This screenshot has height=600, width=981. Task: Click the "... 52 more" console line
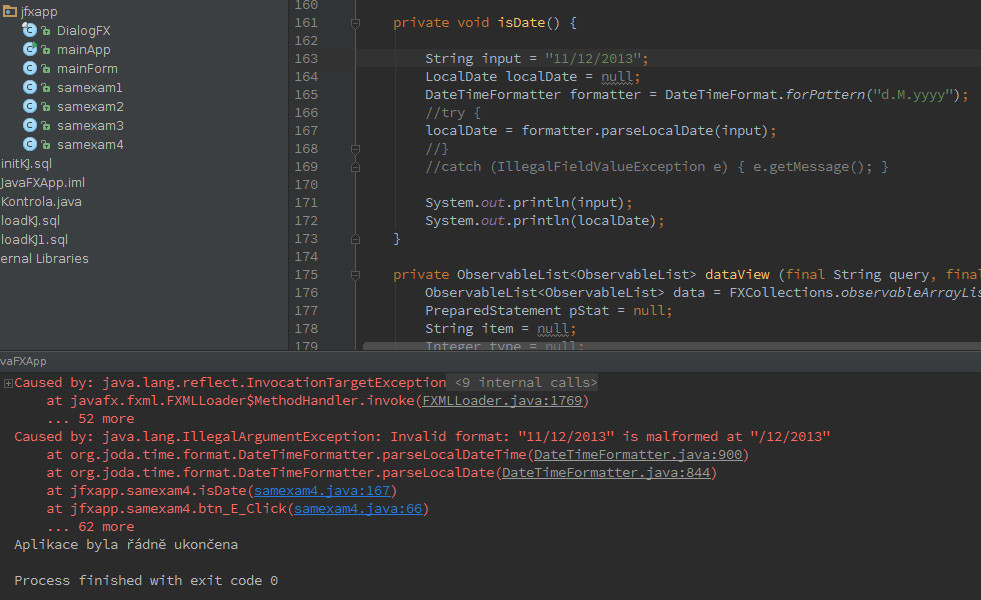point(90,418)
